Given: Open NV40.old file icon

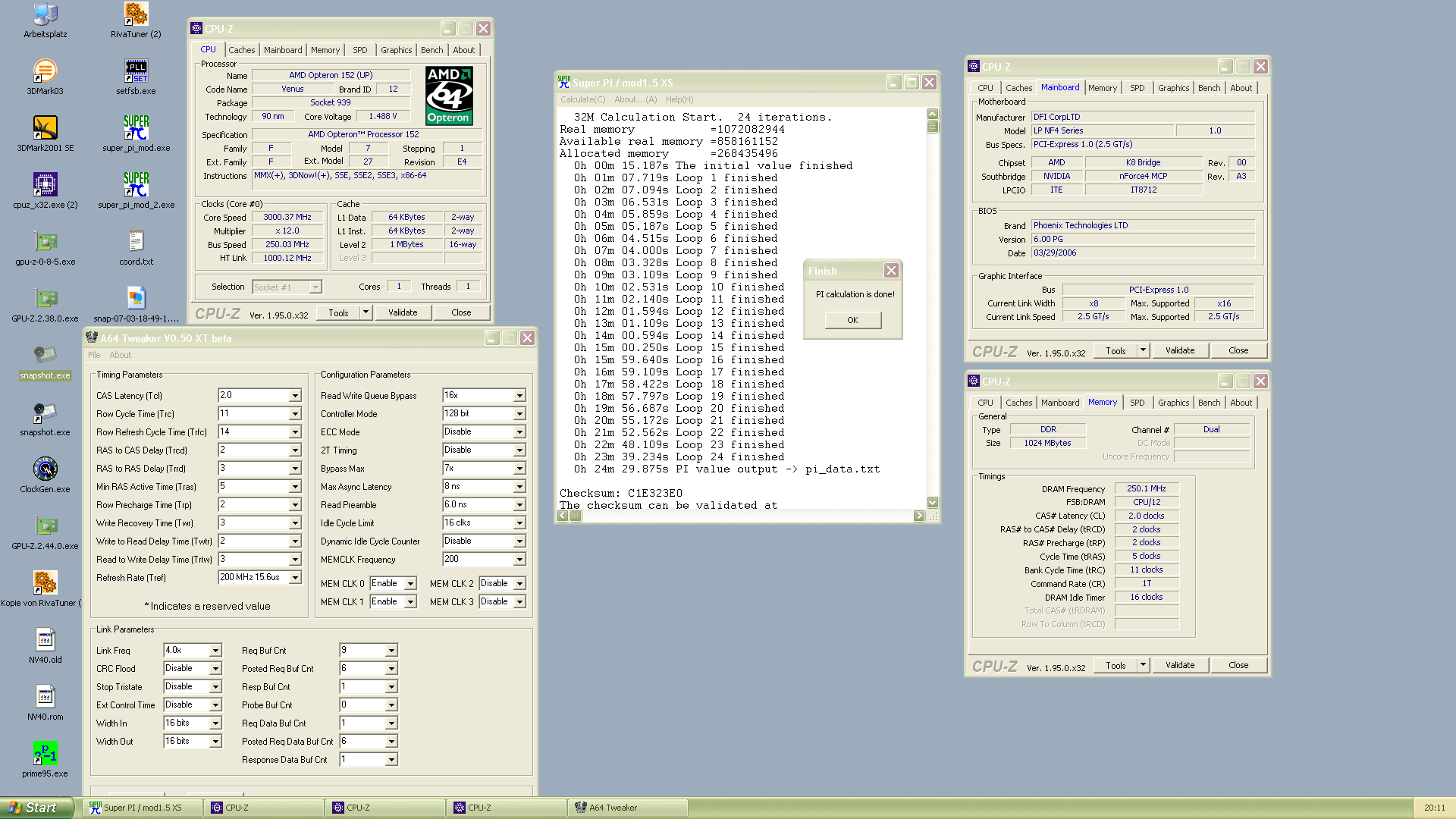Looking at the screenshot, I should (x=45, y=645).
